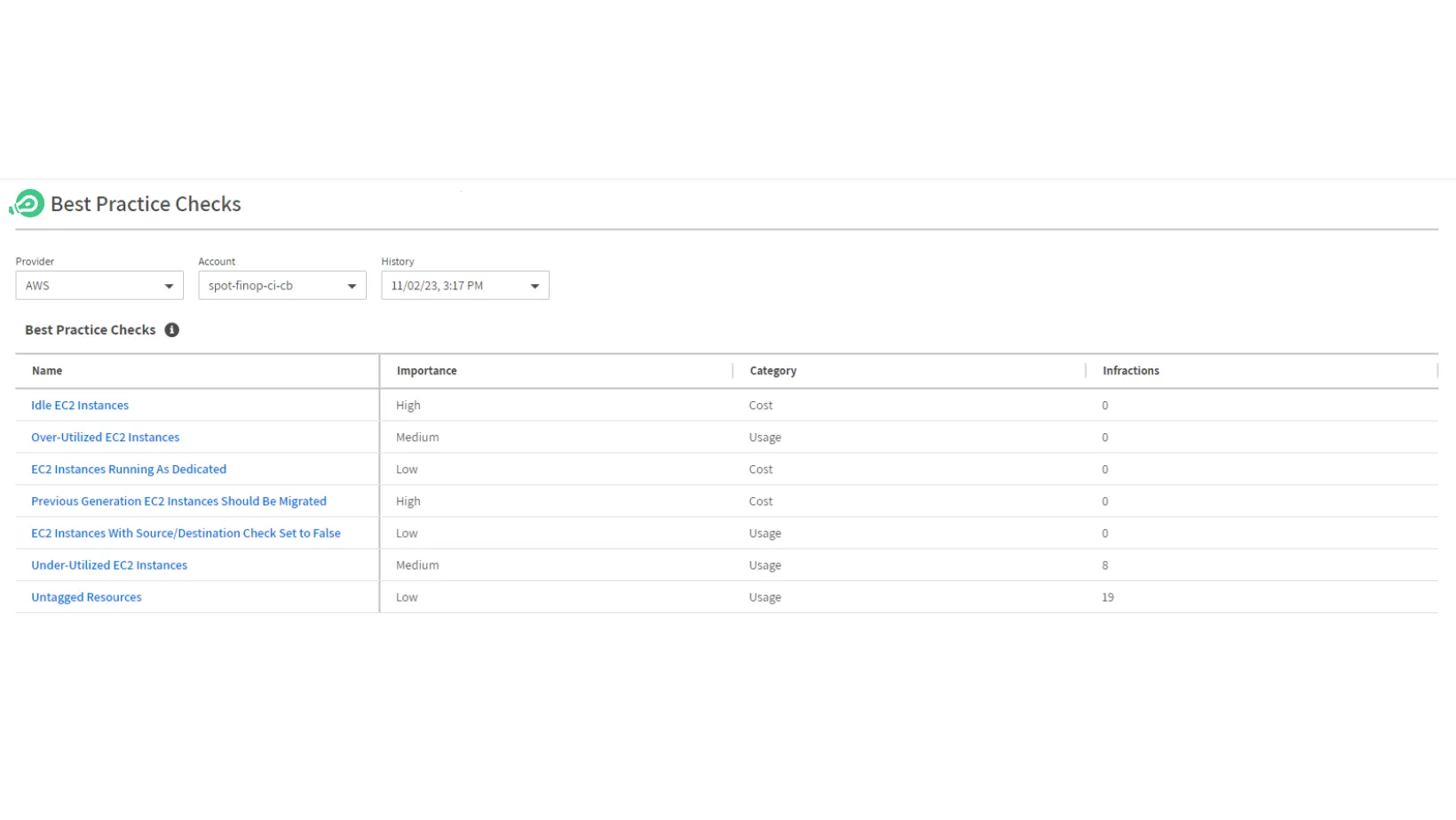Open the Provider dropdown showing AWS
This screenshot has height=820, width=1456.
(99, 286)
